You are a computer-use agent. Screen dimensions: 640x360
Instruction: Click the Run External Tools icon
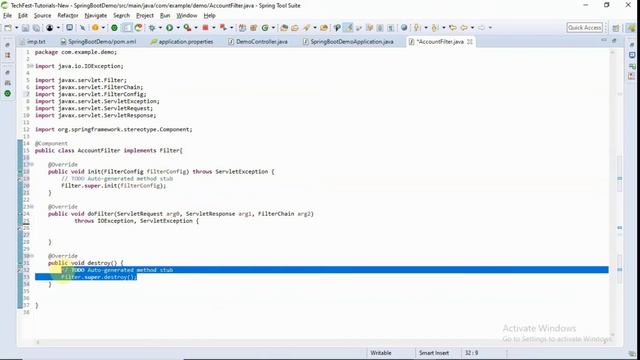tap(187, 28)
